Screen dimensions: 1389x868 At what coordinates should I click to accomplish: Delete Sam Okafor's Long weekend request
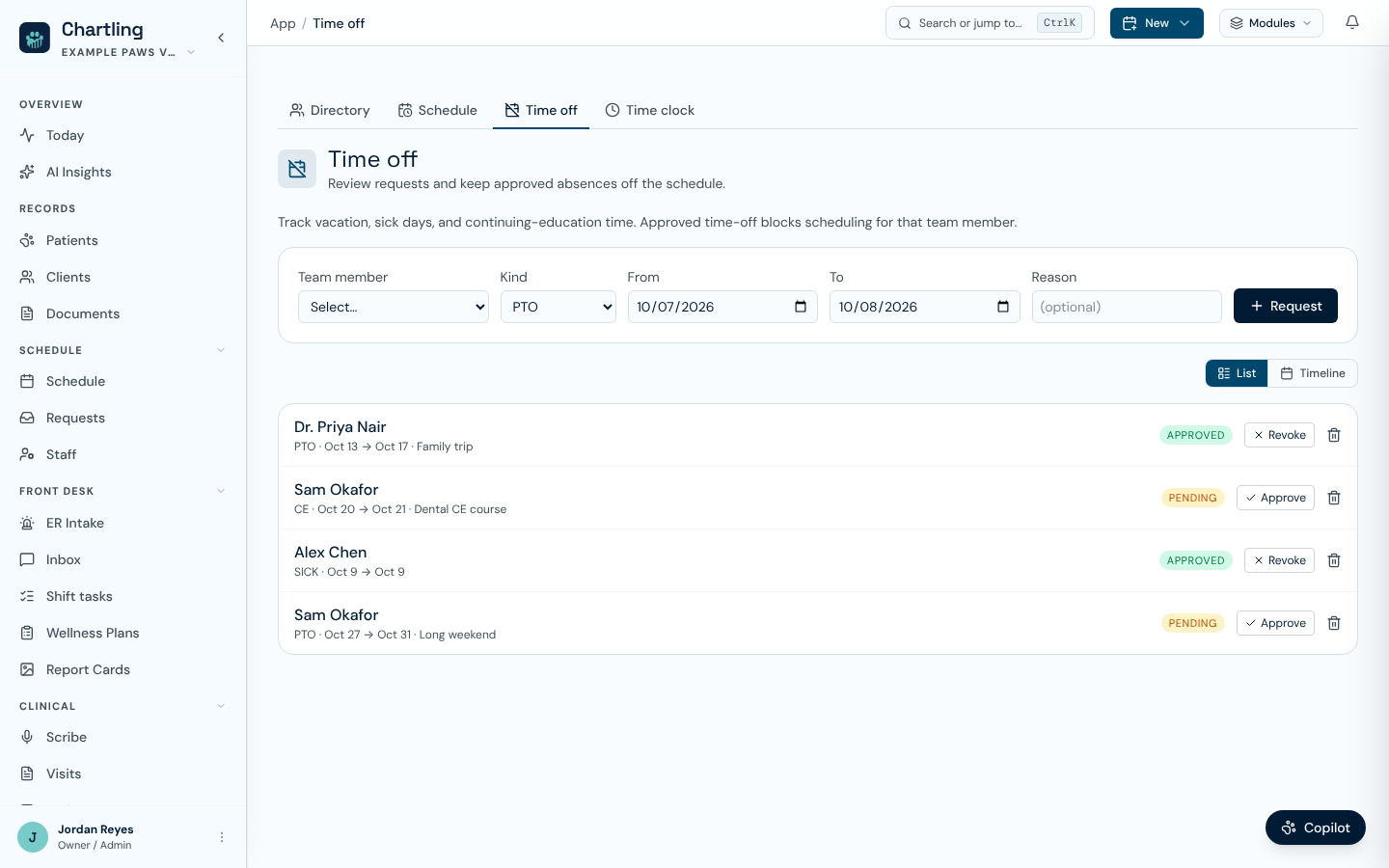(x=1334, y=623)
